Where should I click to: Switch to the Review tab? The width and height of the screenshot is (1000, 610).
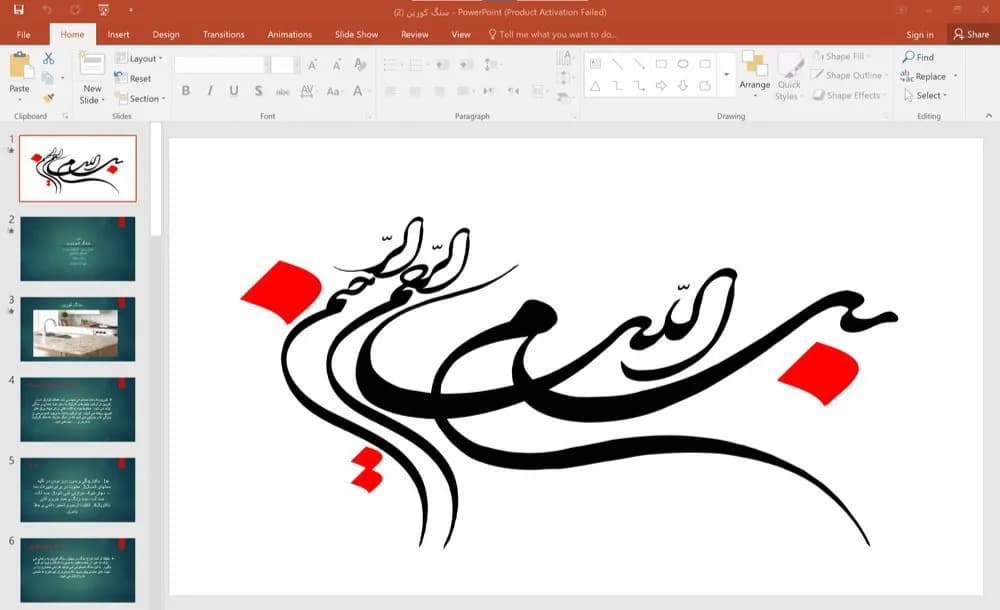[415, 34]
